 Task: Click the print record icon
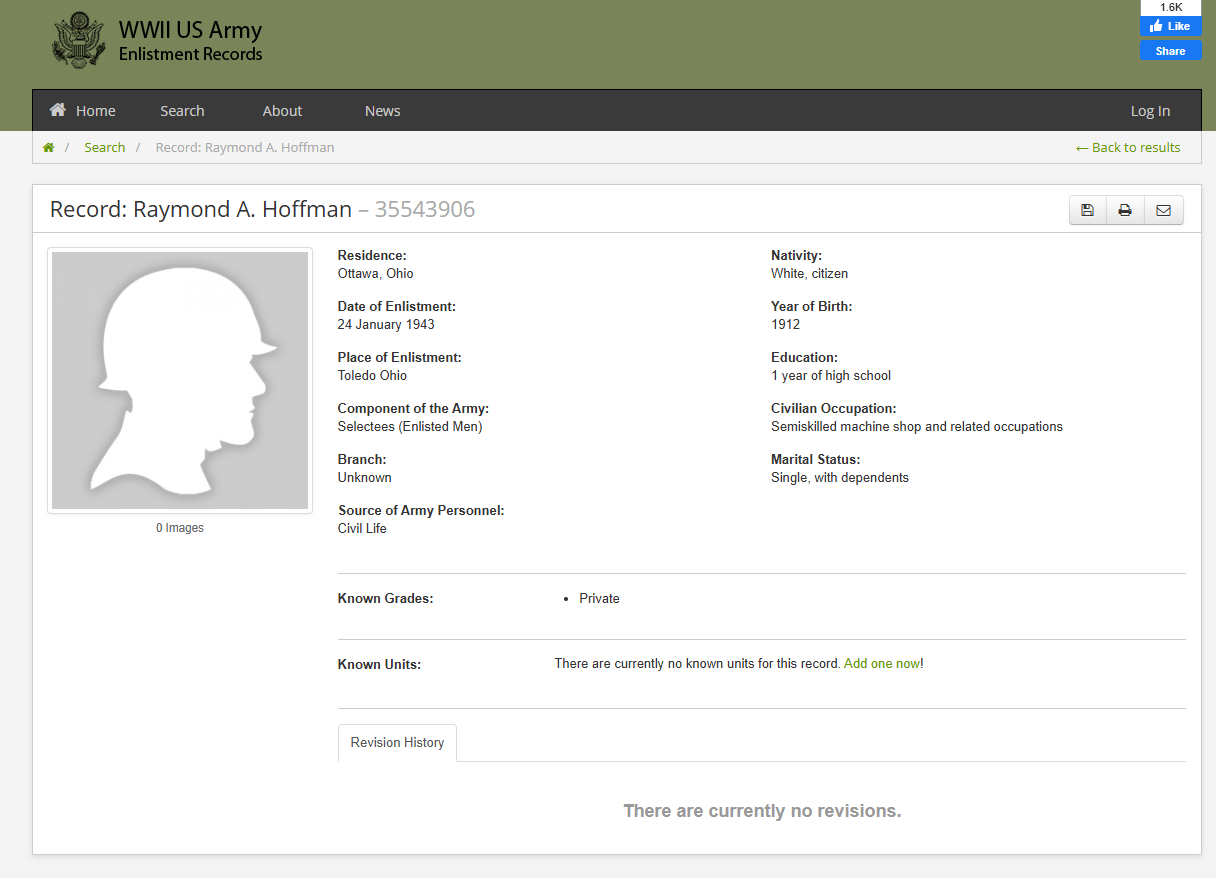coord(1125,210)
